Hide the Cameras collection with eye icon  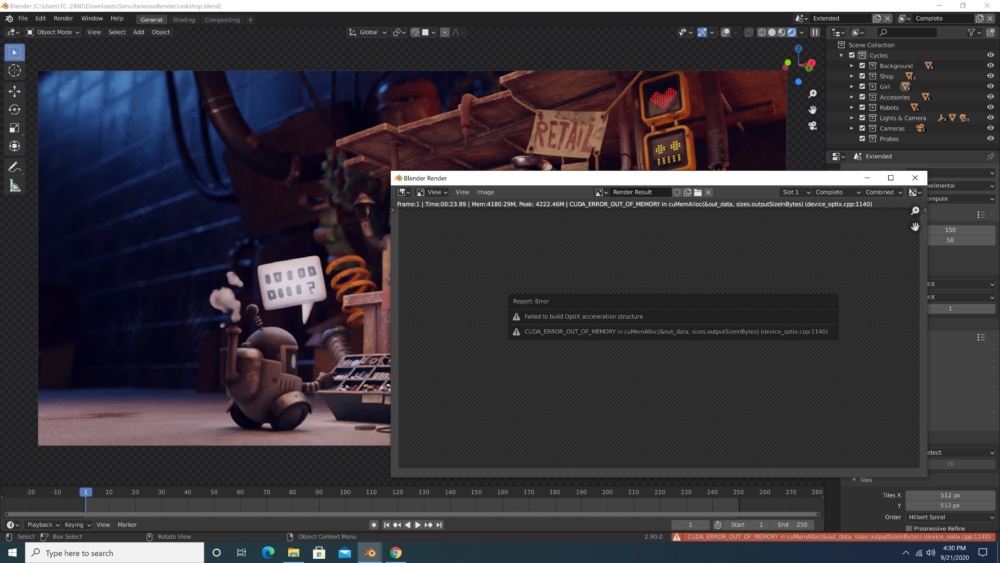pos(990,128)
